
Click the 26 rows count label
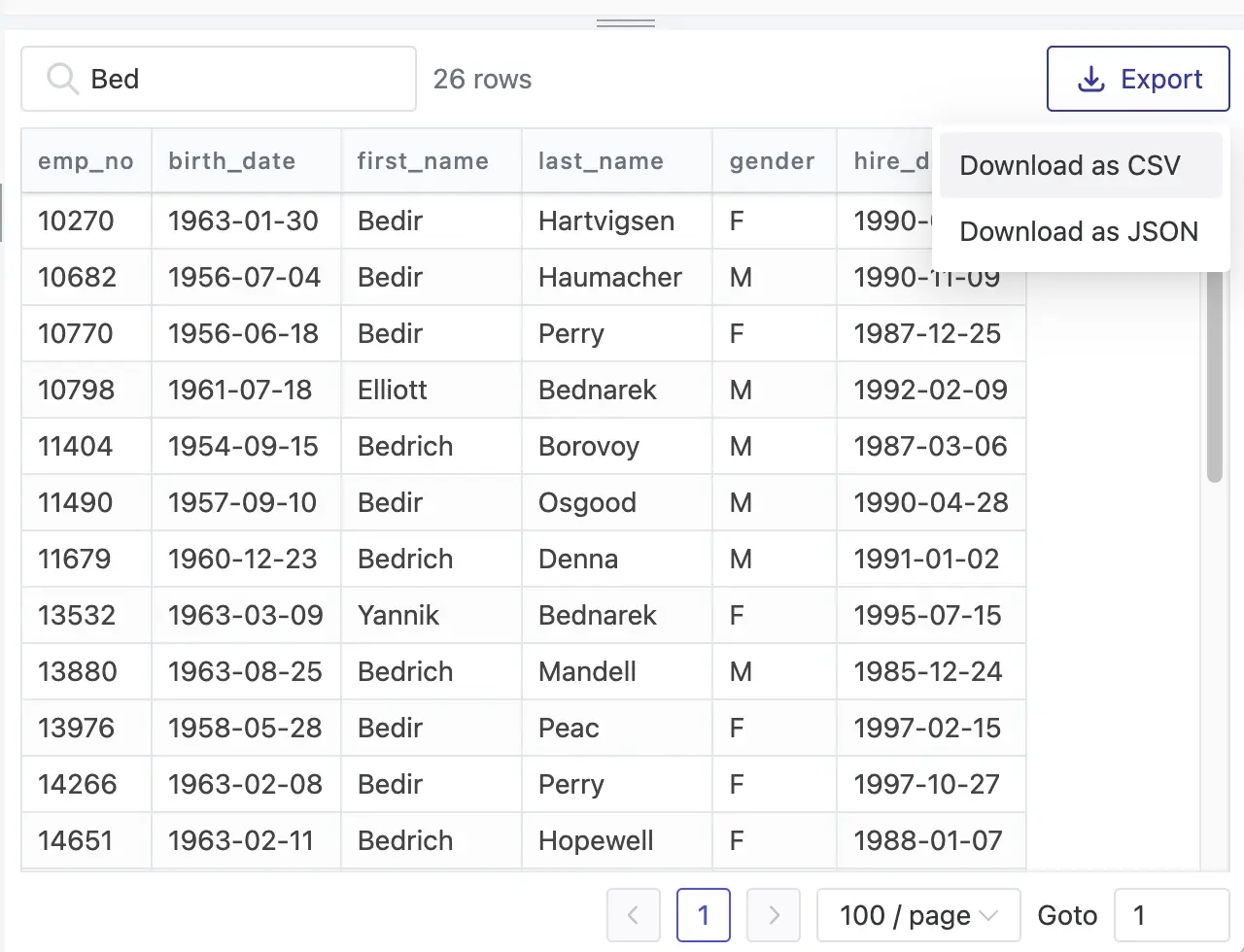[x=482, y=79]
